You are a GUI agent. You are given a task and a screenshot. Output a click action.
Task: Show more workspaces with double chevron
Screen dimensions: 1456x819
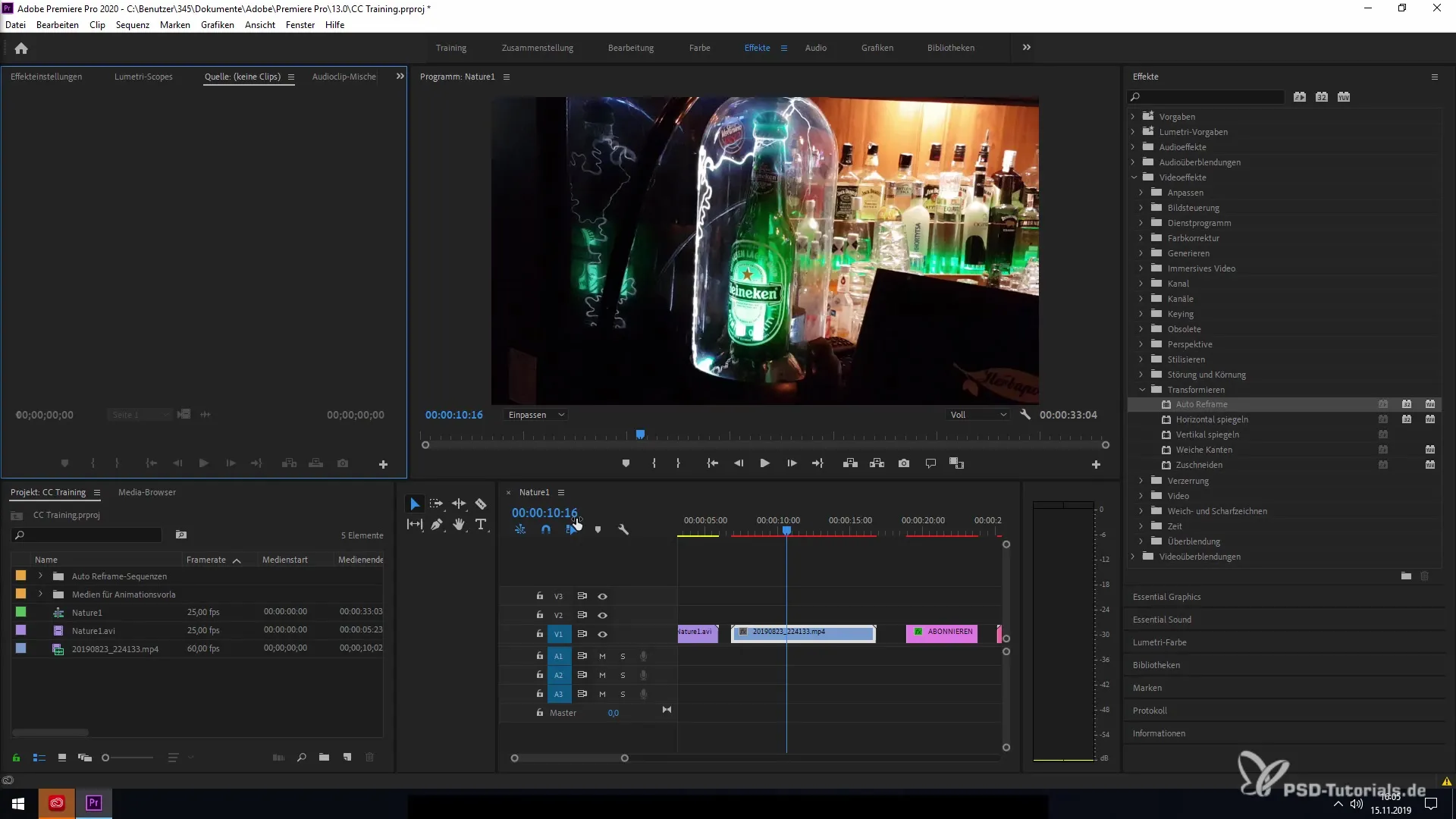[x=1026, y=47]
